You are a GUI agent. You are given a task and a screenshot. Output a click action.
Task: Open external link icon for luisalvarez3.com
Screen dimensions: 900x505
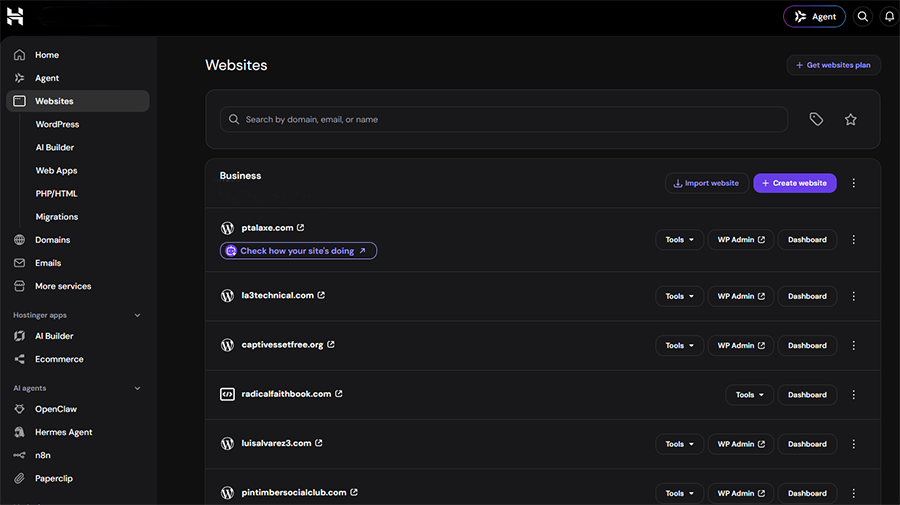click(319, 443)
